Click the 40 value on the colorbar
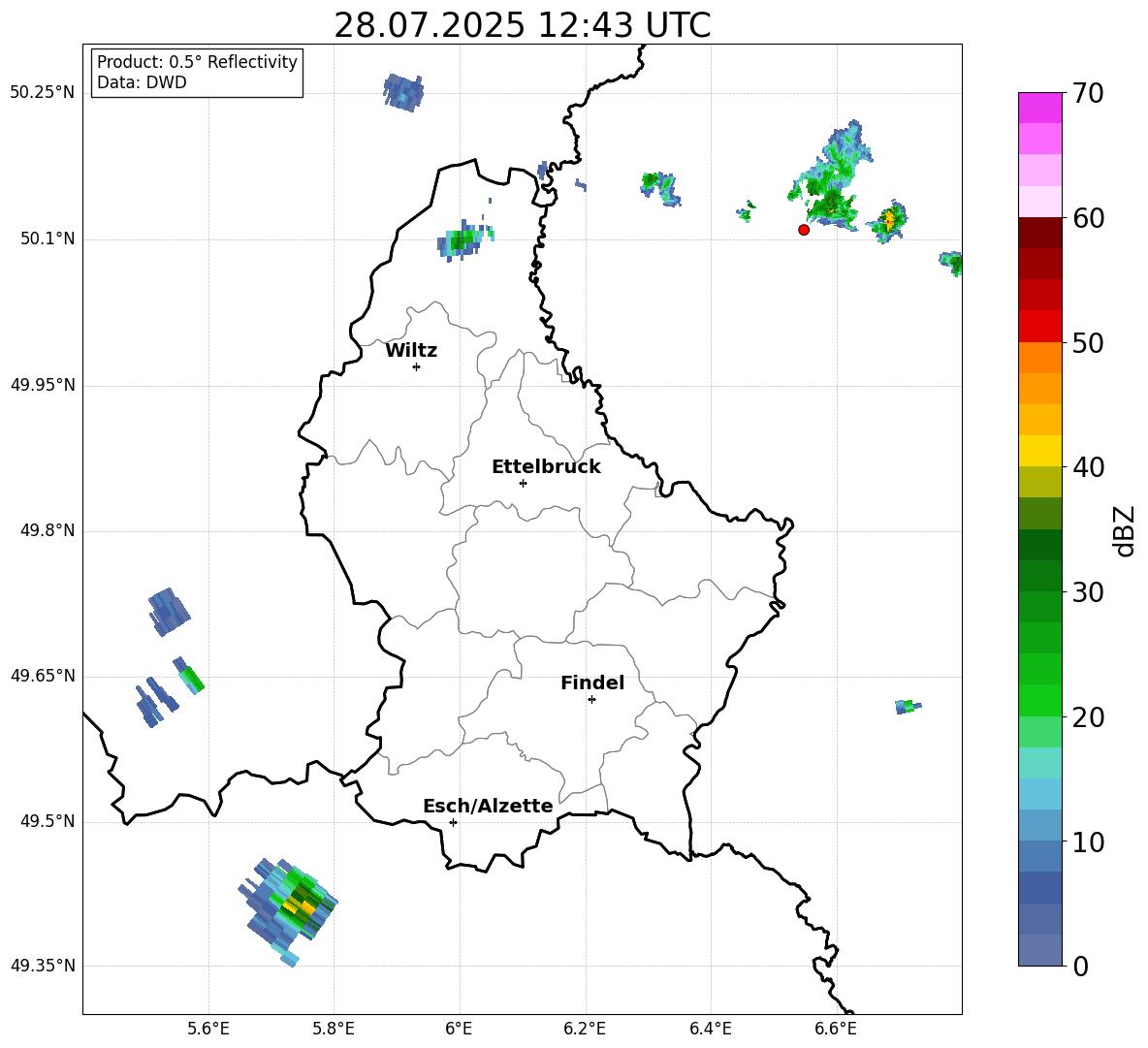Viewport: 1148px width, 1048px height. pos(1088,467)
